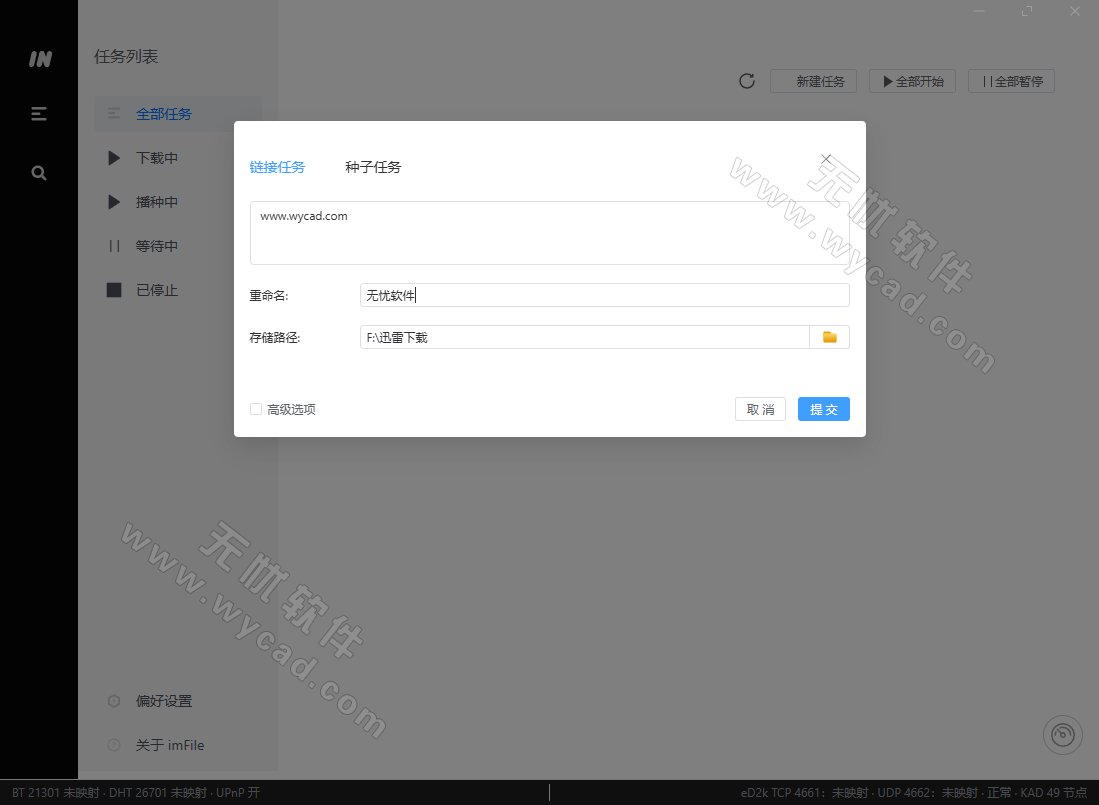The image size is (1099, 805).
Task: Cancel the dialog with 取消 button
Action: (760, 409)
